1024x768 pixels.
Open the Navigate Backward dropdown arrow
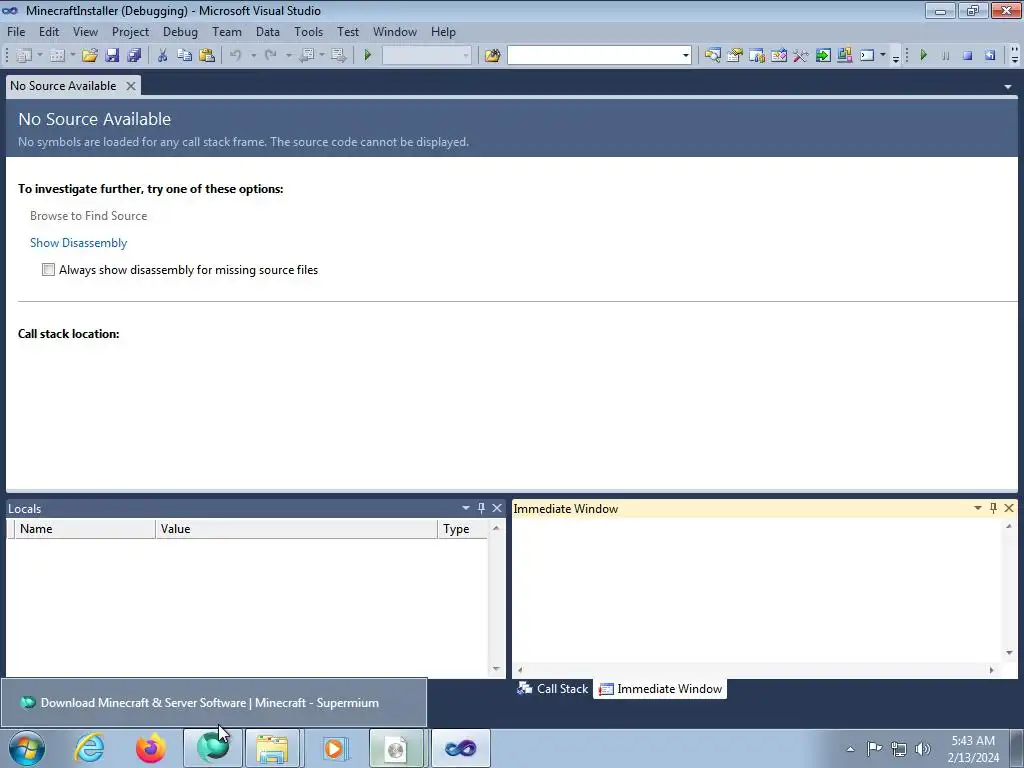[322, 56]
